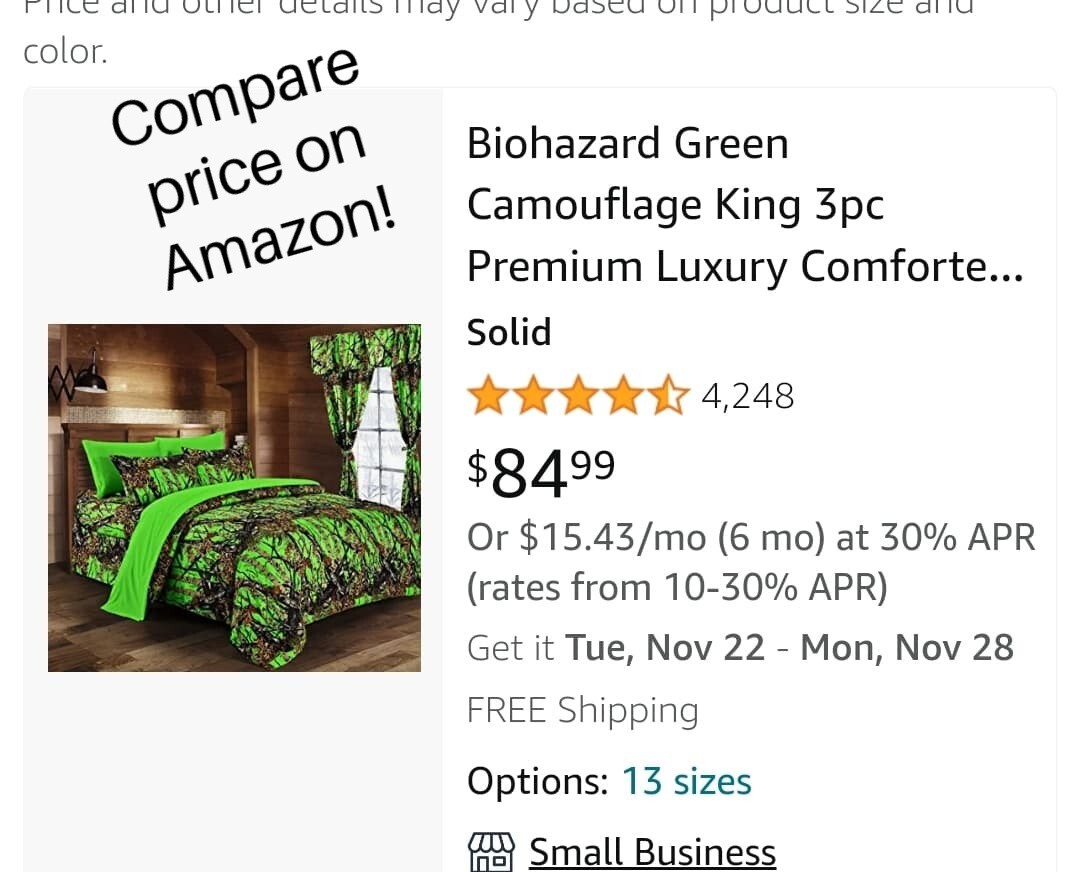Viewport: 1080px width, 872px height.
Task: Click the Small Business storefront icon
Action: point(490,849)
